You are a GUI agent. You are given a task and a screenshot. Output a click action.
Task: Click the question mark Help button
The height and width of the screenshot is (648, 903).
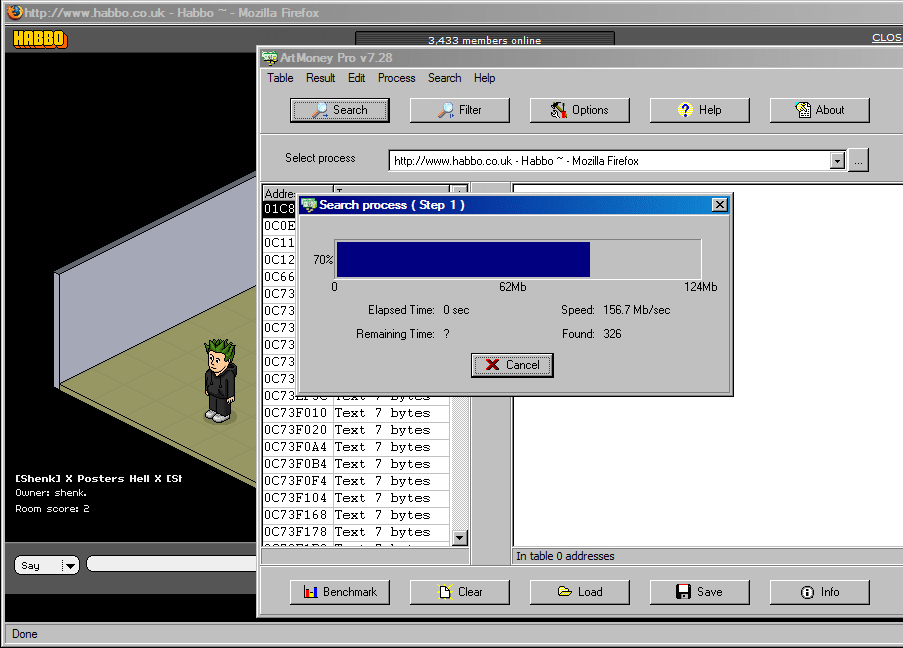click(700, 110)
